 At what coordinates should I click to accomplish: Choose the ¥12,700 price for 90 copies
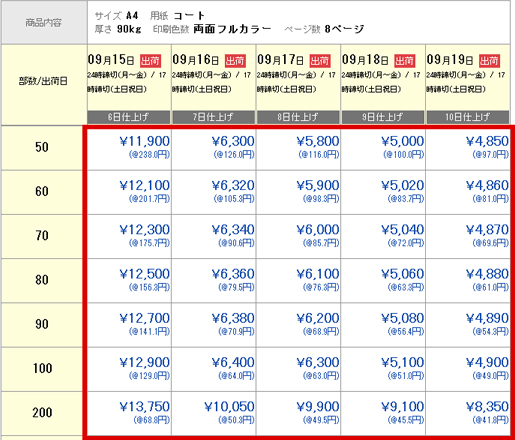tap(145, 318)
